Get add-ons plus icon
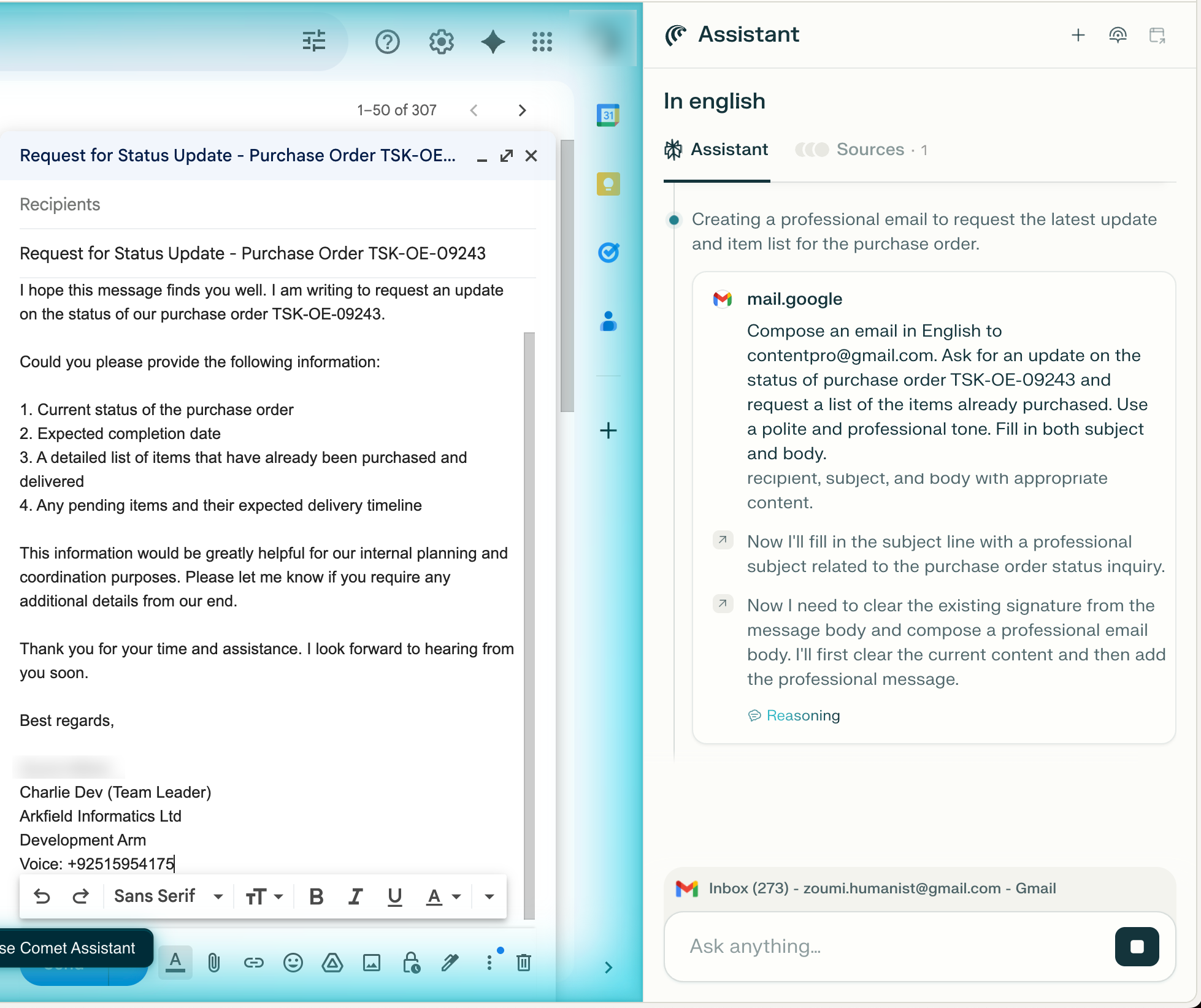This screenshot has height=1008, width=1201. pos(608,430)
